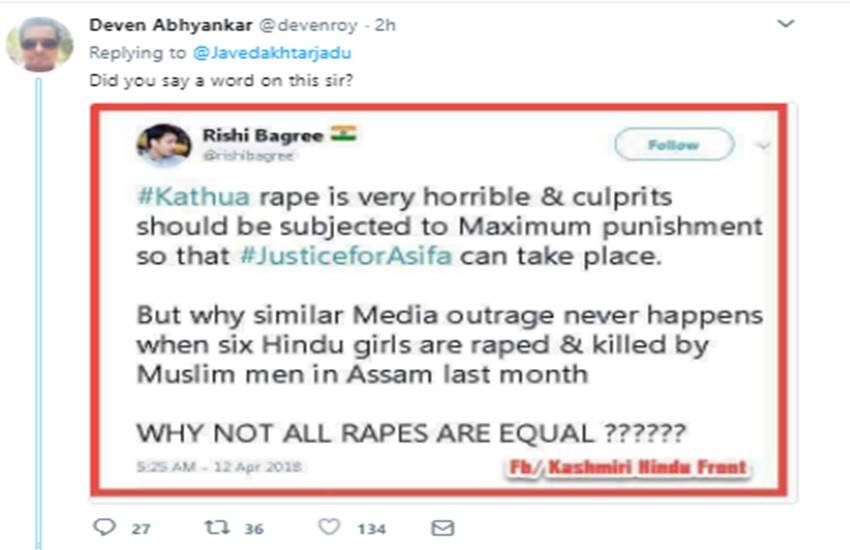Screen dimensions: 850x550
Task: Like the tweet with heart icon
Action: [329, 527]
